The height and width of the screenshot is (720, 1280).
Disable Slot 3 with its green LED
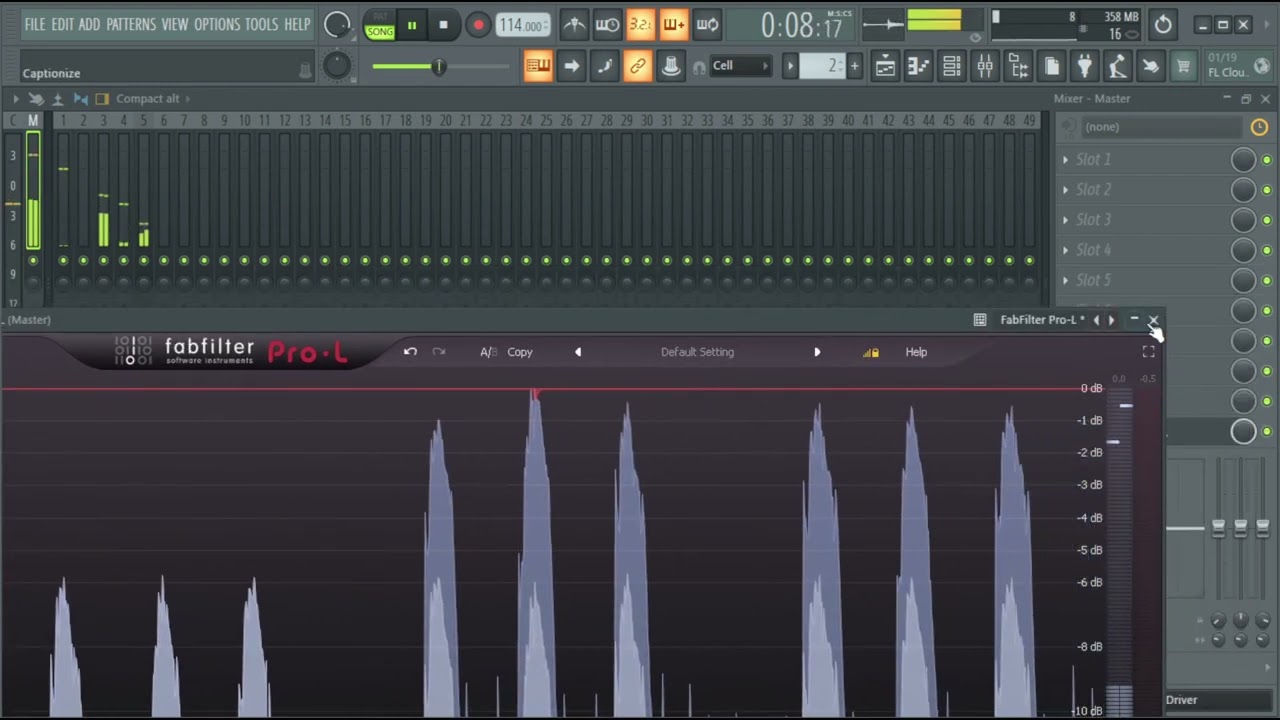point(1267,220)
